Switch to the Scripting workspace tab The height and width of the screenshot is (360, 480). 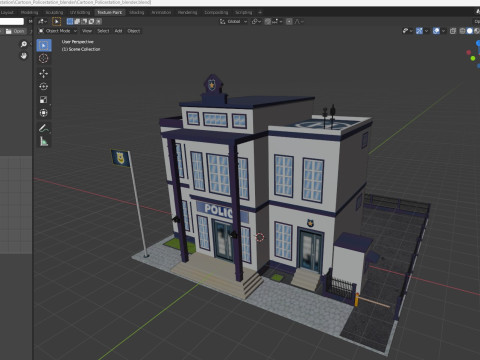coord(243,12)
